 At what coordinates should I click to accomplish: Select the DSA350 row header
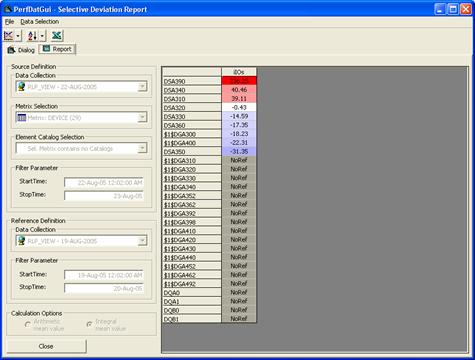tap(192, 152)
